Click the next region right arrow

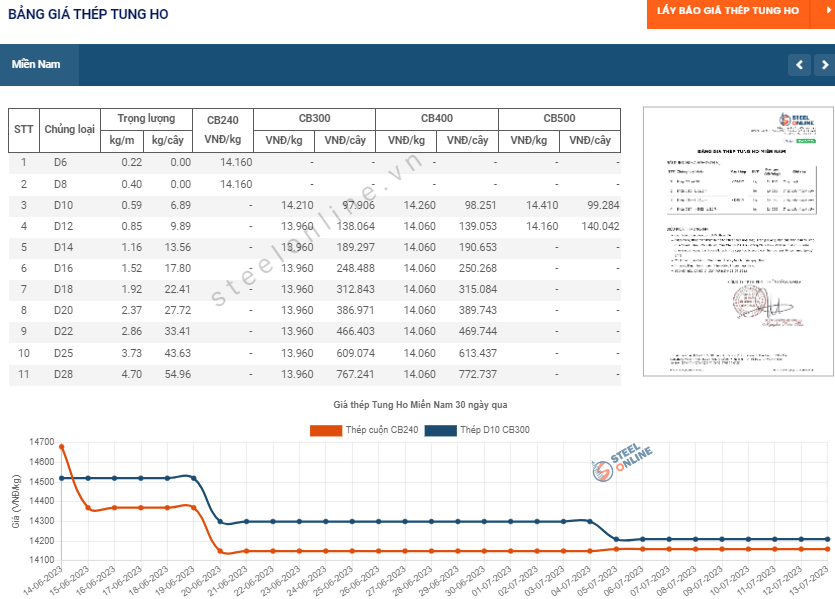coord(824,65)
